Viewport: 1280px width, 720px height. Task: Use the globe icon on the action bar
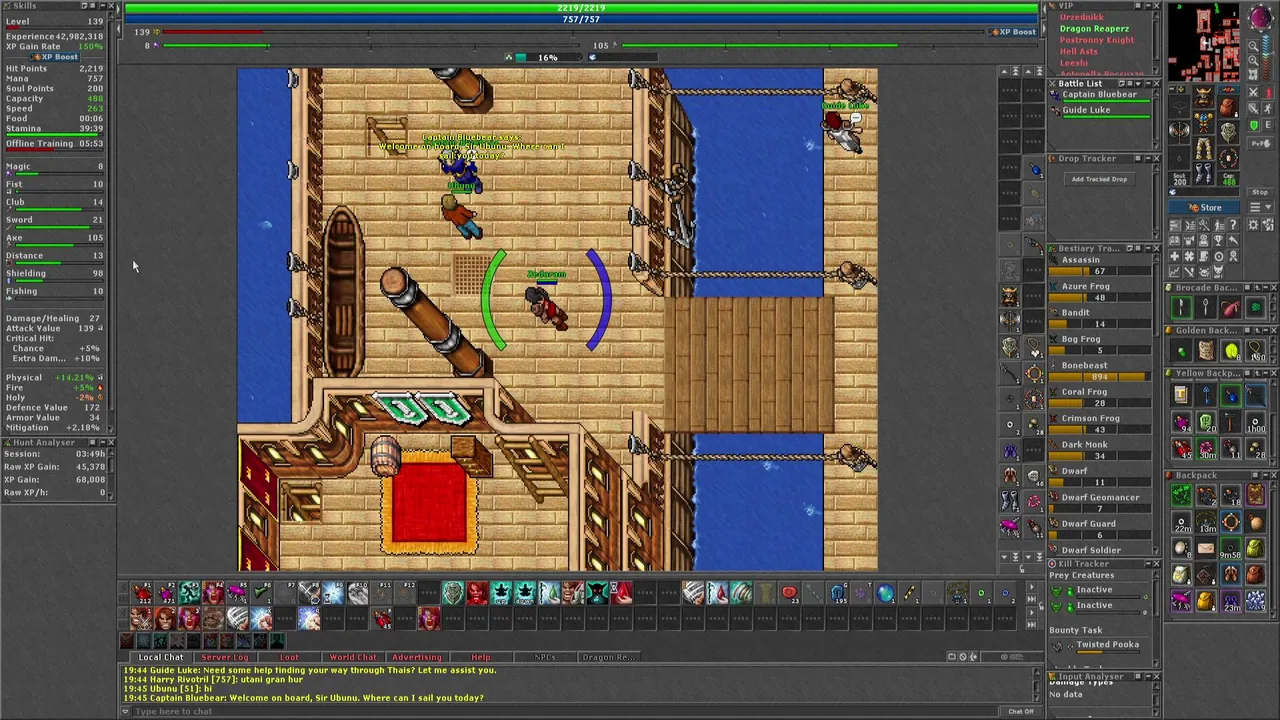(x=885, y=593)
